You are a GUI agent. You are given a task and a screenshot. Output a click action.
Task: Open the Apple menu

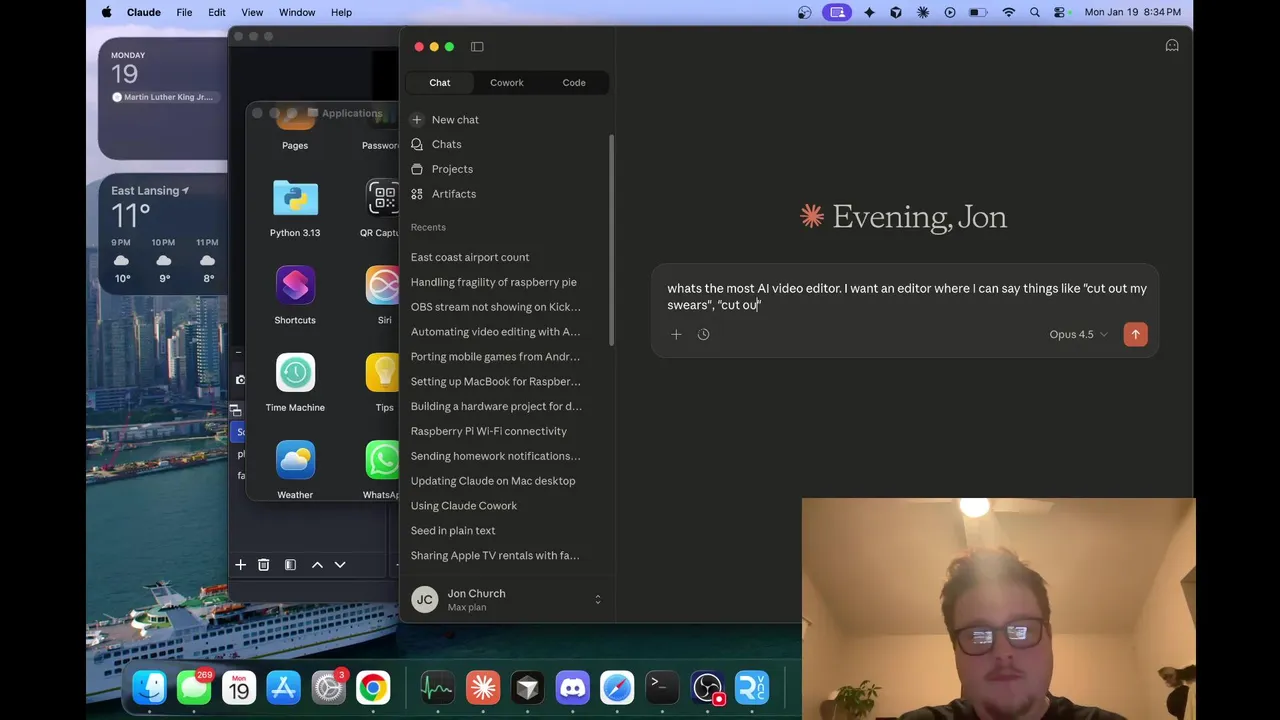pyautogui.click(x=107, y=12)
